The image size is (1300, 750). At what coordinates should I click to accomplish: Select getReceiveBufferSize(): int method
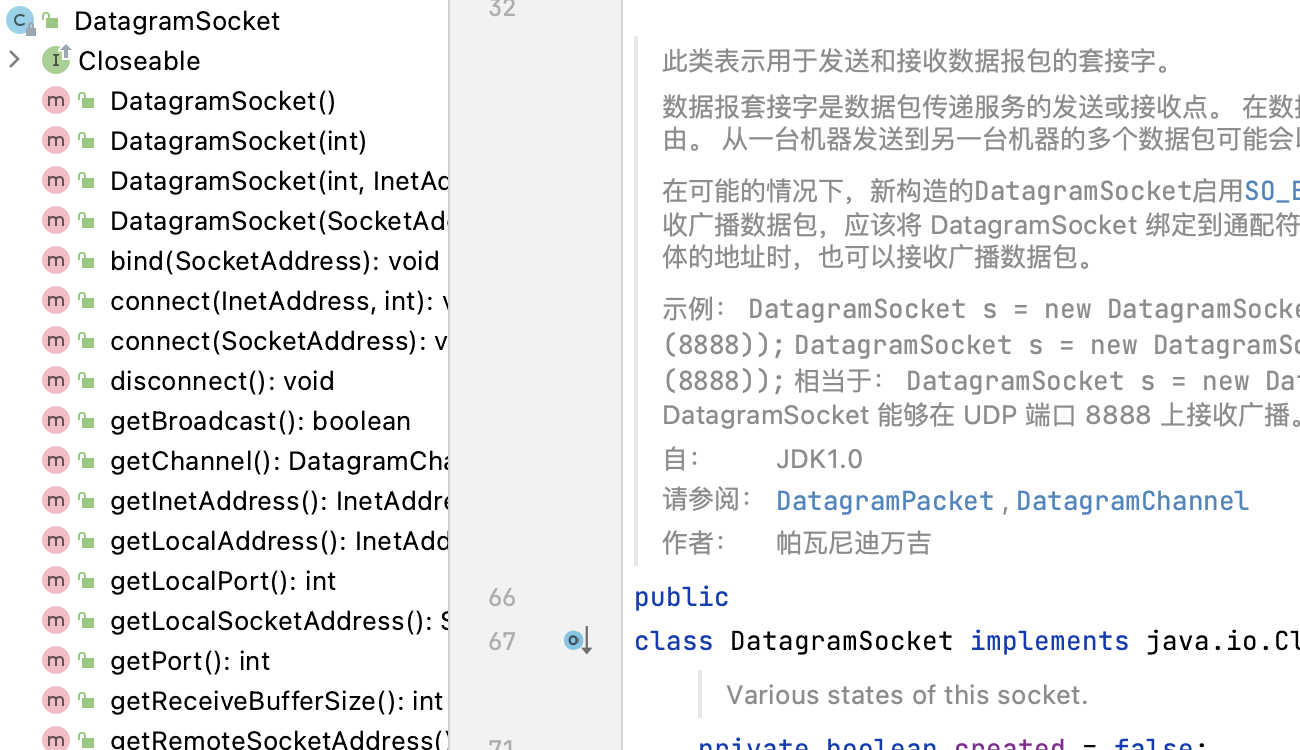[x=276, y=701]
